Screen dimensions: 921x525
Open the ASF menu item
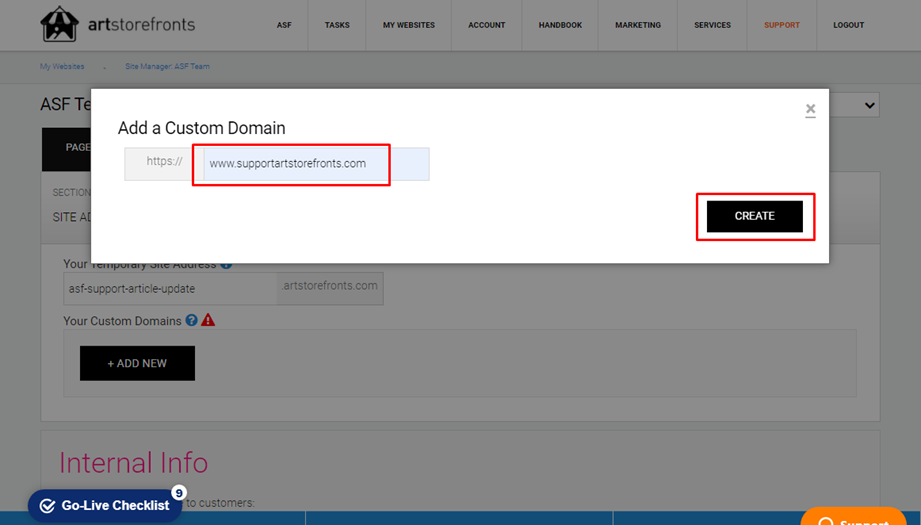click(x=284, y=25)
